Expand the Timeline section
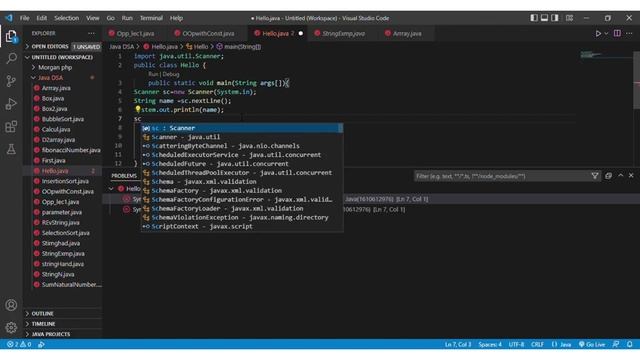Viewport: 640px width, 360px height. point(62,324)
